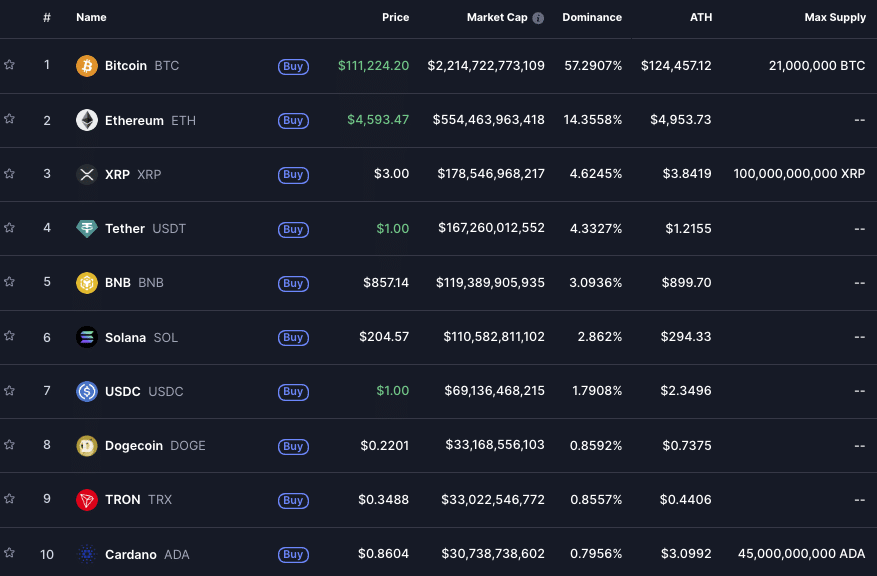Viewport: 877px width, 576px height.
Task: Click Ethereum price $4,593.47
Action: pyautogui.click(x=378, y=120)
